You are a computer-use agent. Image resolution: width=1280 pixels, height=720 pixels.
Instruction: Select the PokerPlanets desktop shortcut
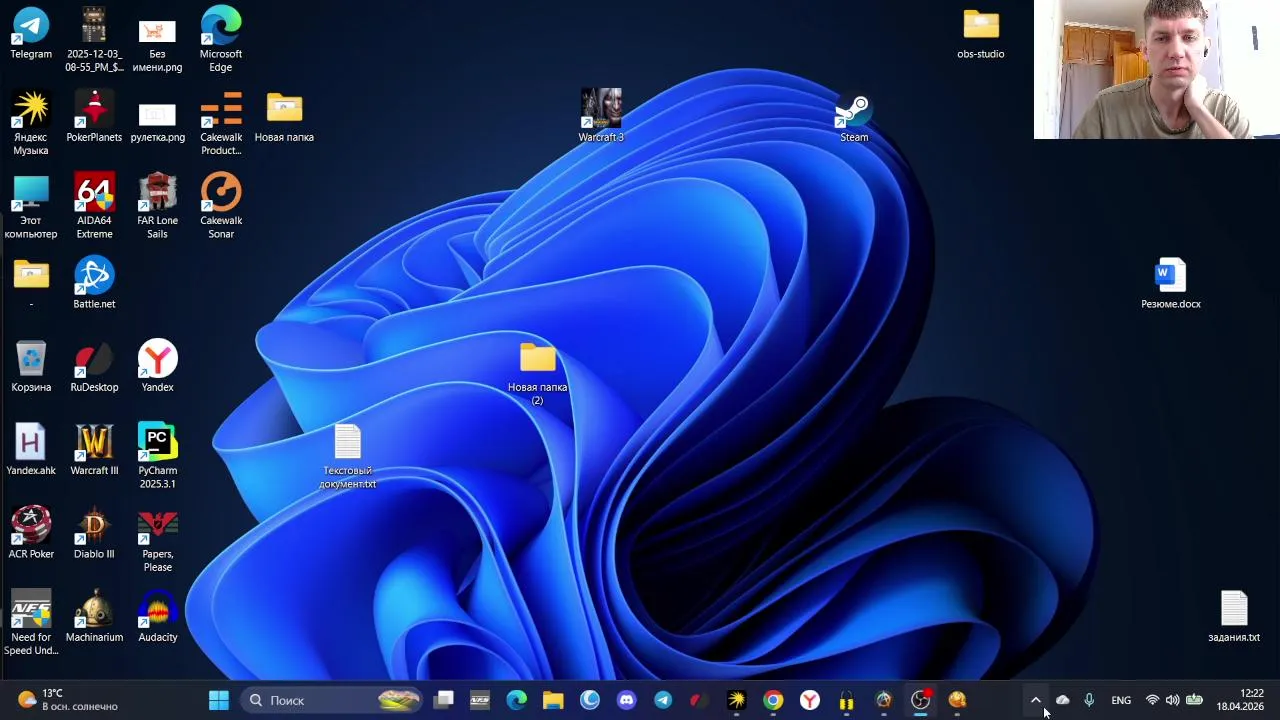[x=94, y=117]
